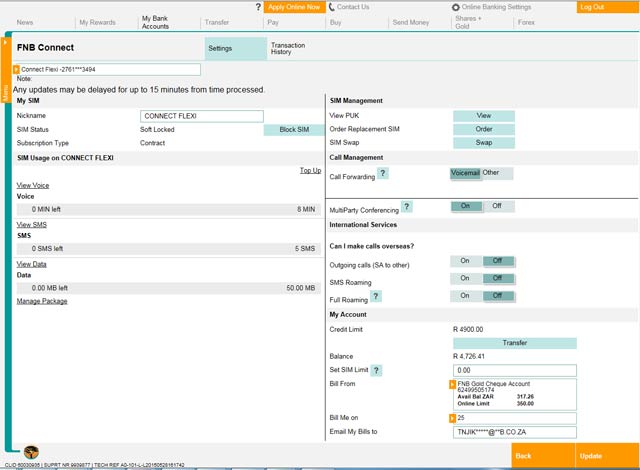
Task: Turn on Outgoing calls (SA to other)
Action: 465,261
